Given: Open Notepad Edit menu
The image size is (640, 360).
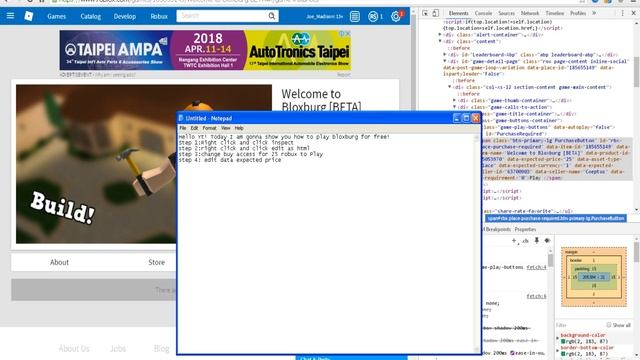Looking at the screenshot, I should (x=194, y=128).
